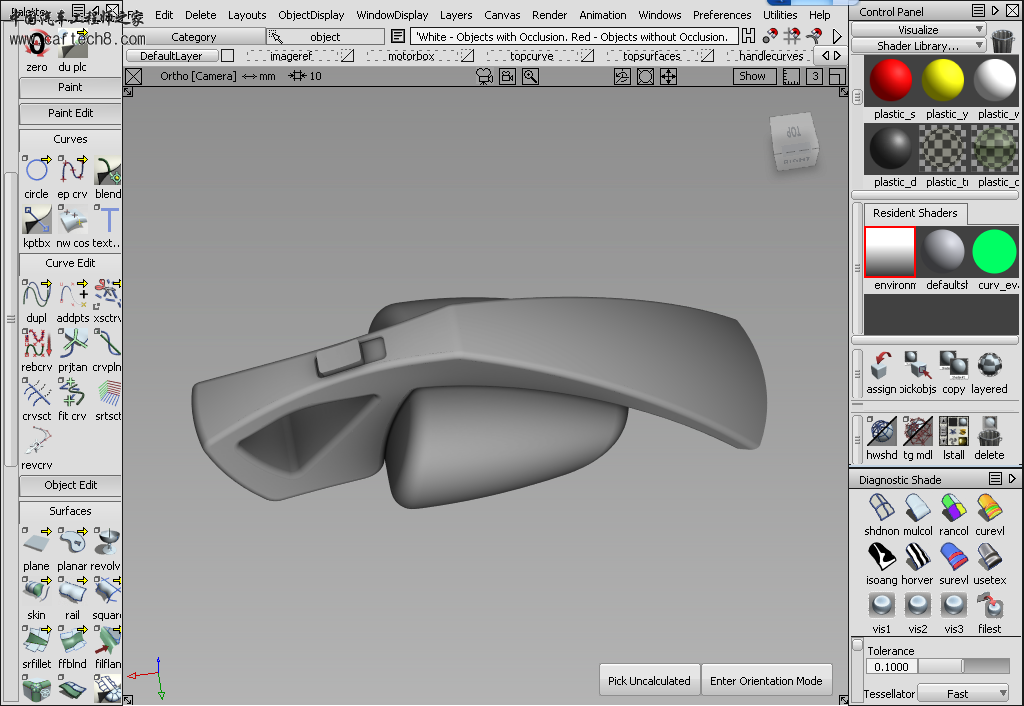Viewport: 1024px width, 706px height.
Task: Open the Diagnostic Shade options menu icon
Action: pos(995,479)
